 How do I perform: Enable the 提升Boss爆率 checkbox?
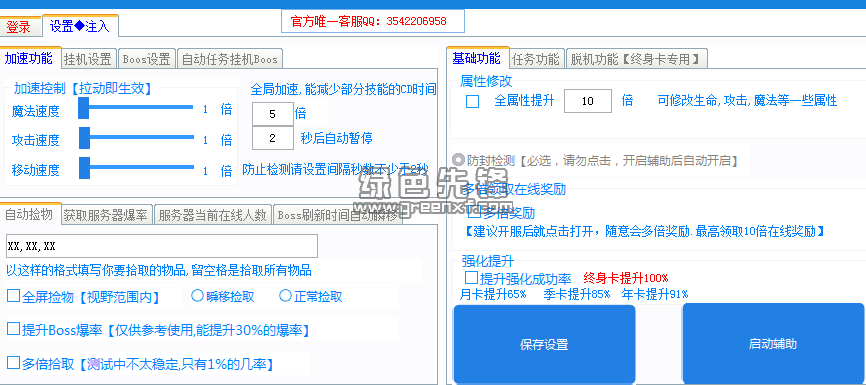pos(13,329)
